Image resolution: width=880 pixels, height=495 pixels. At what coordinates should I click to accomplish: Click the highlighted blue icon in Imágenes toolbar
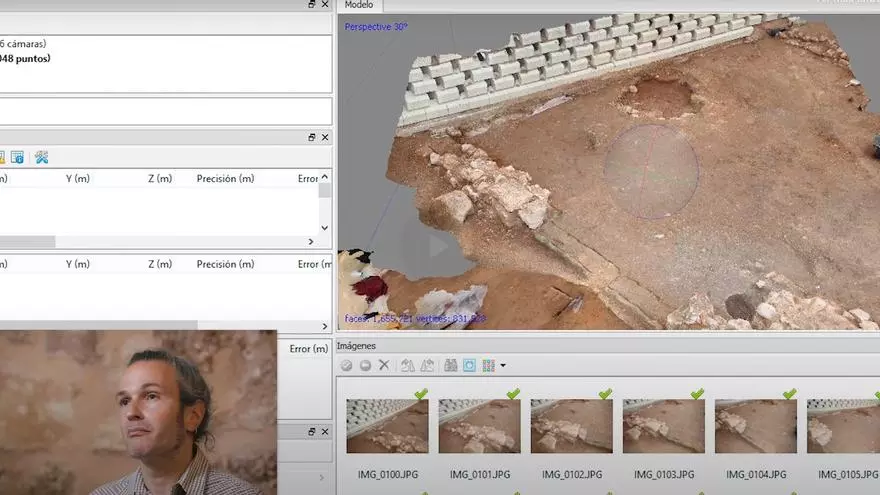point(469,366)
